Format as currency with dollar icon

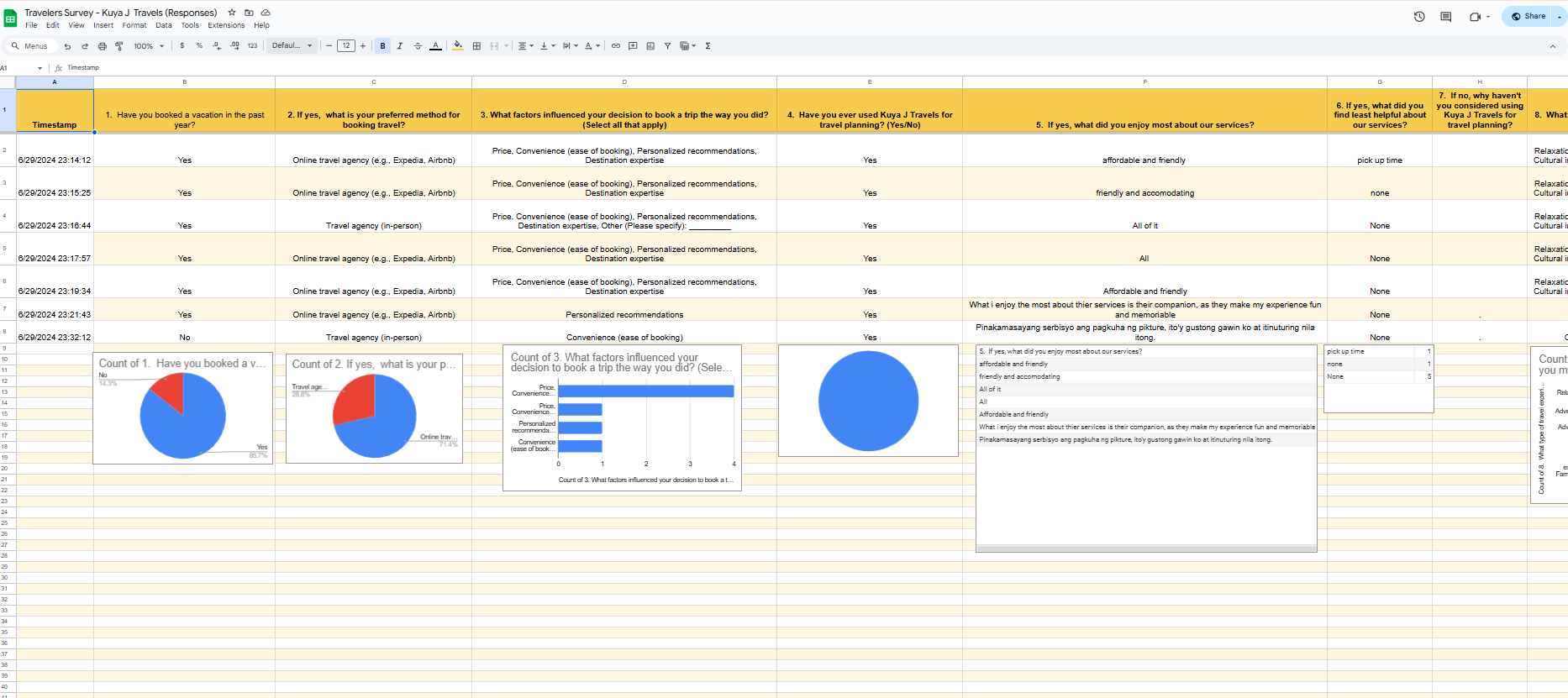182,46
